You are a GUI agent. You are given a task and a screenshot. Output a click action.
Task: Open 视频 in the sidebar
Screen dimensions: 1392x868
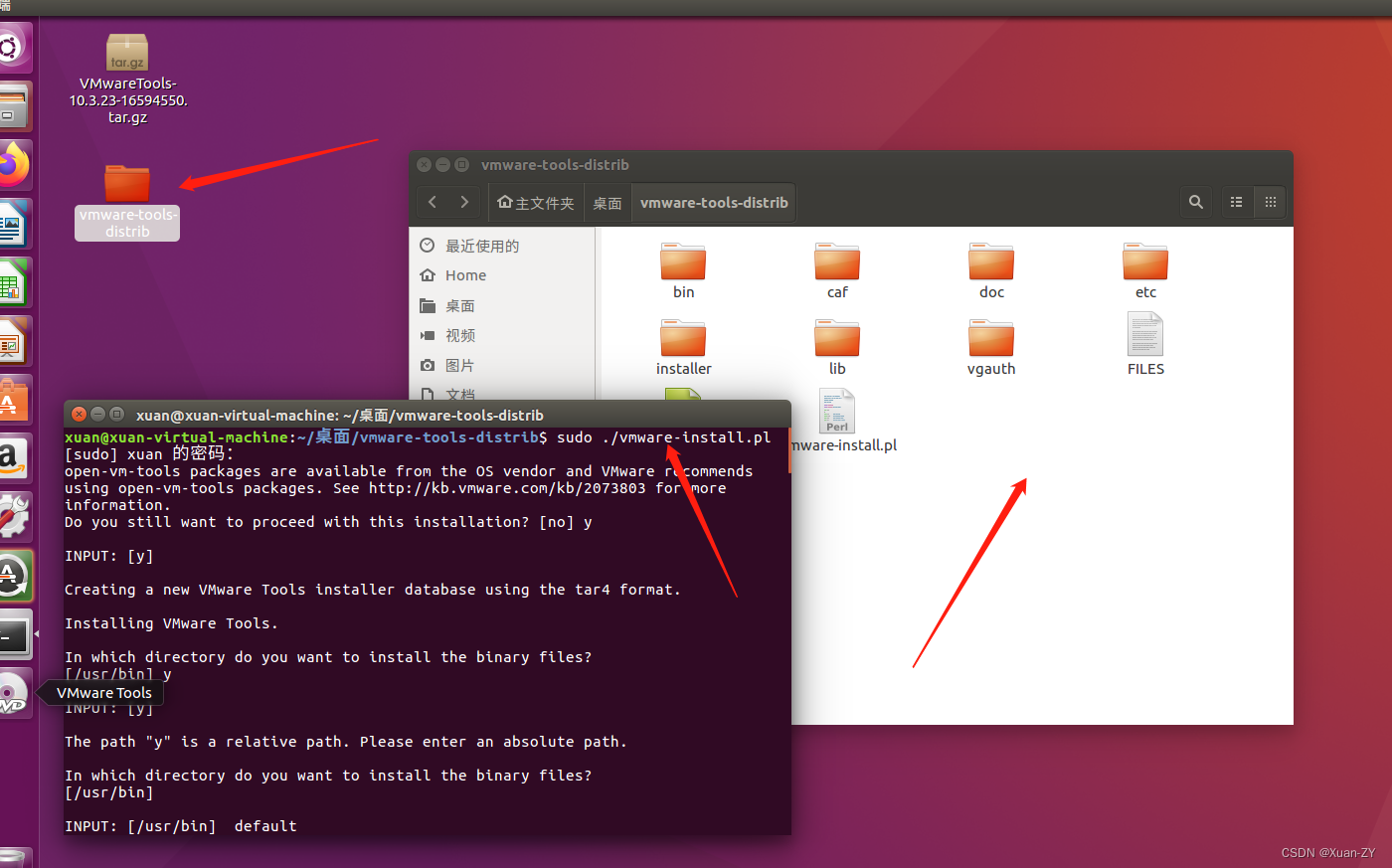click(502, 335)
